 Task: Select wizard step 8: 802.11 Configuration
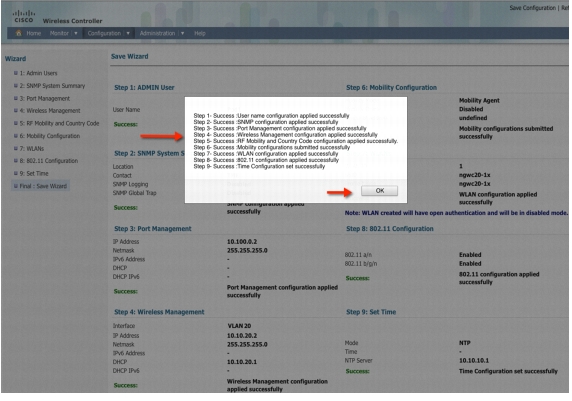pyautogui.click(x=49, y=161)
